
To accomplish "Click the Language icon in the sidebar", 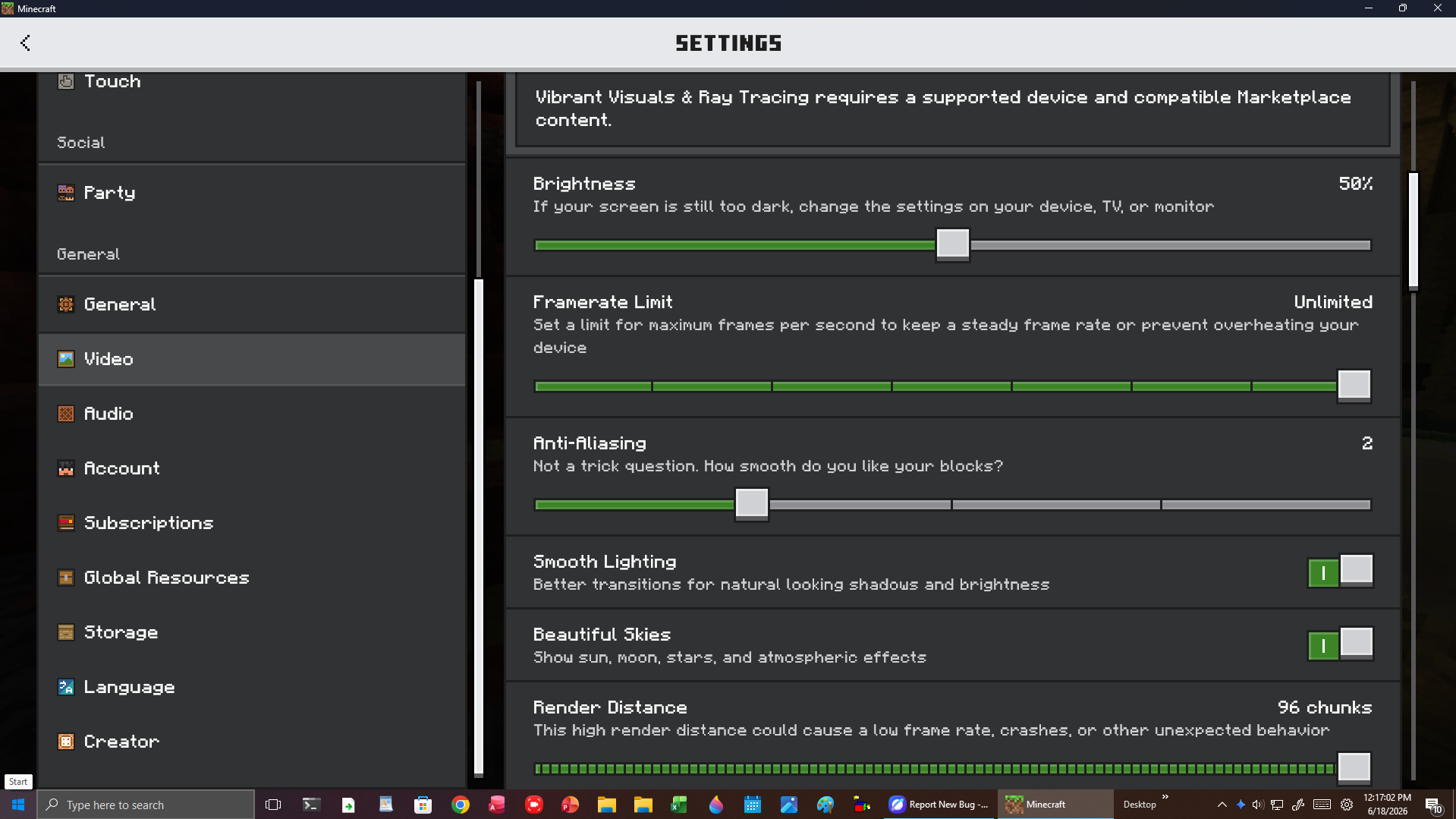I will click(66, 687).
